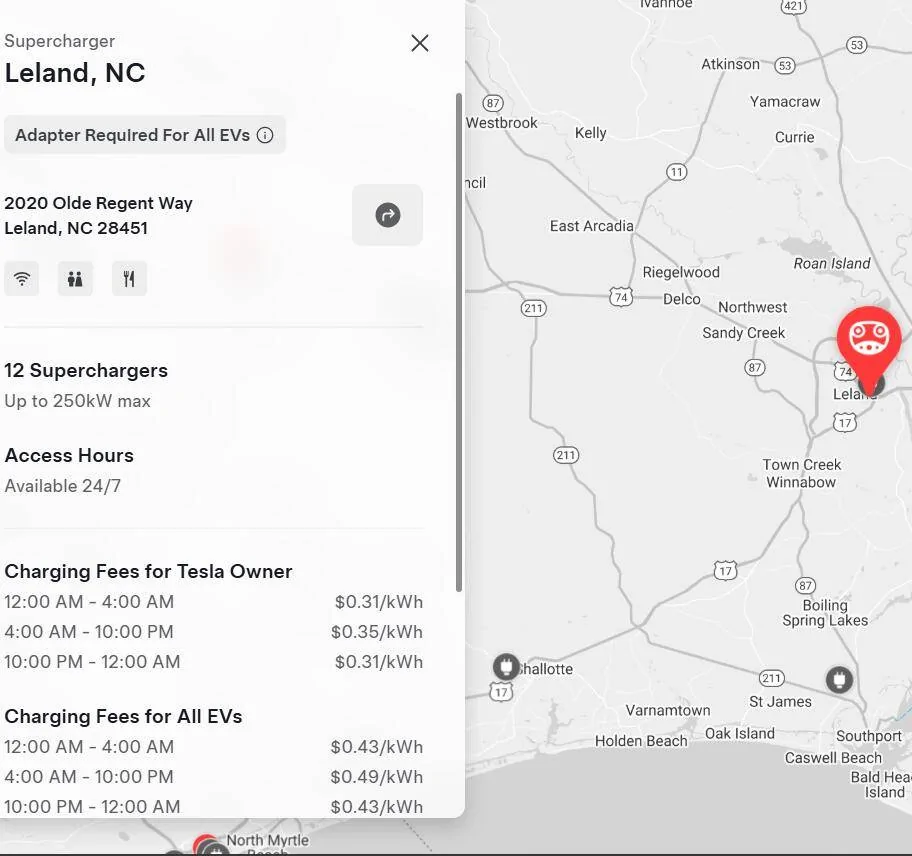Click the panel's vertical scrollbar
This screenshot has width=912, height=856.
[459, 342]
